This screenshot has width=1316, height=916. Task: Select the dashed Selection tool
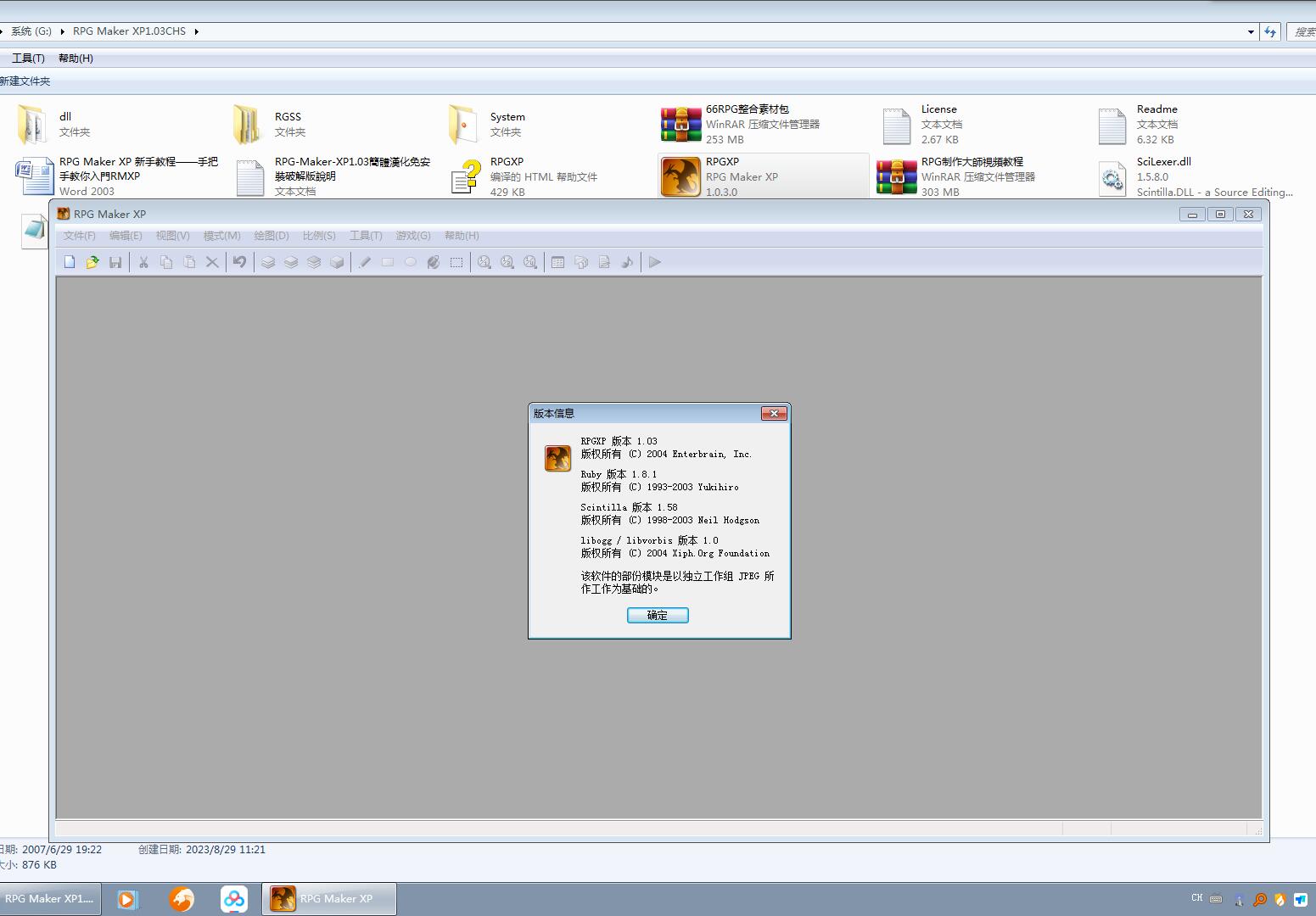456,262
